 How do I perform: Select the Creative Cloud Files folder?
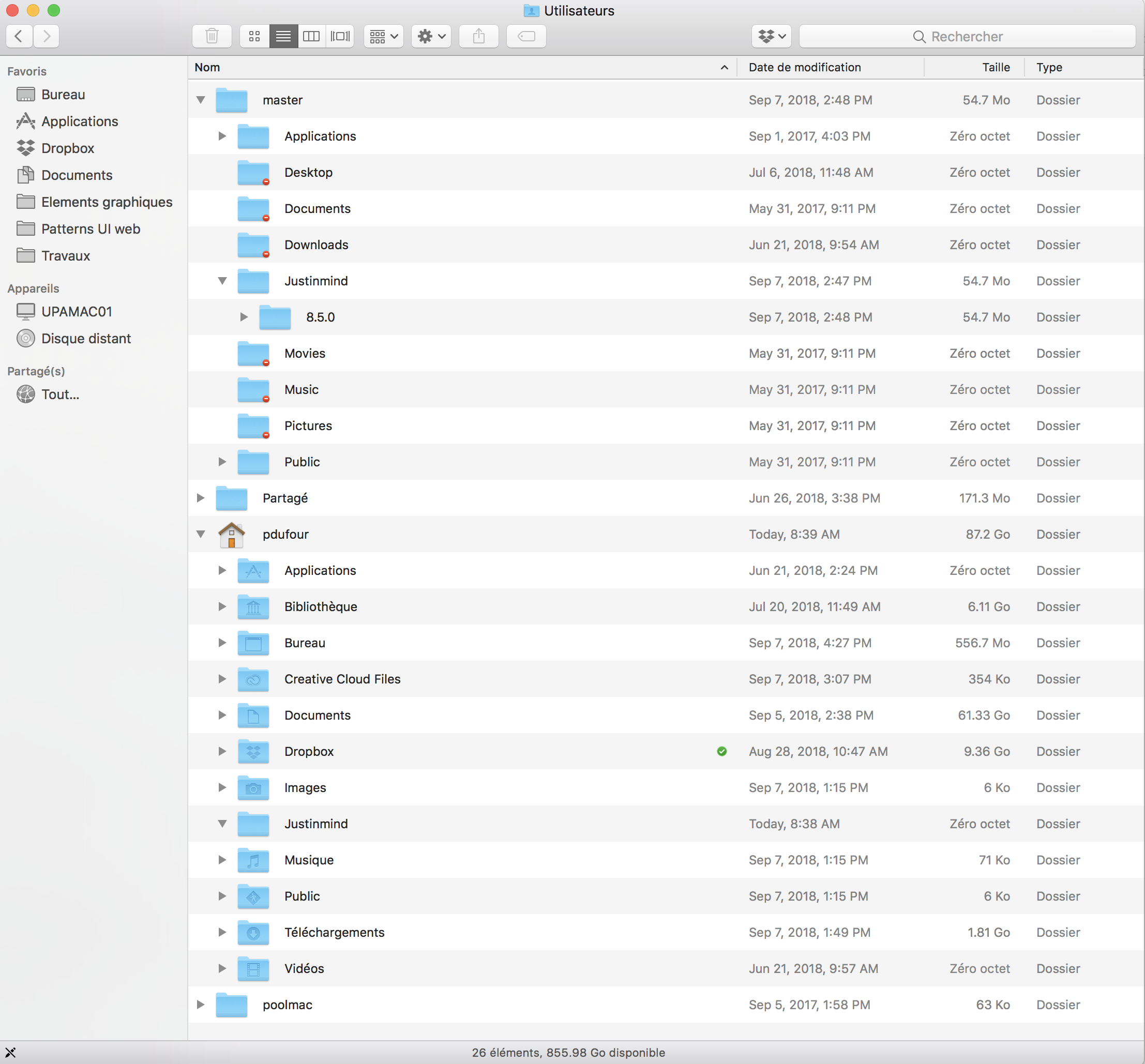(x=342, y=679)
